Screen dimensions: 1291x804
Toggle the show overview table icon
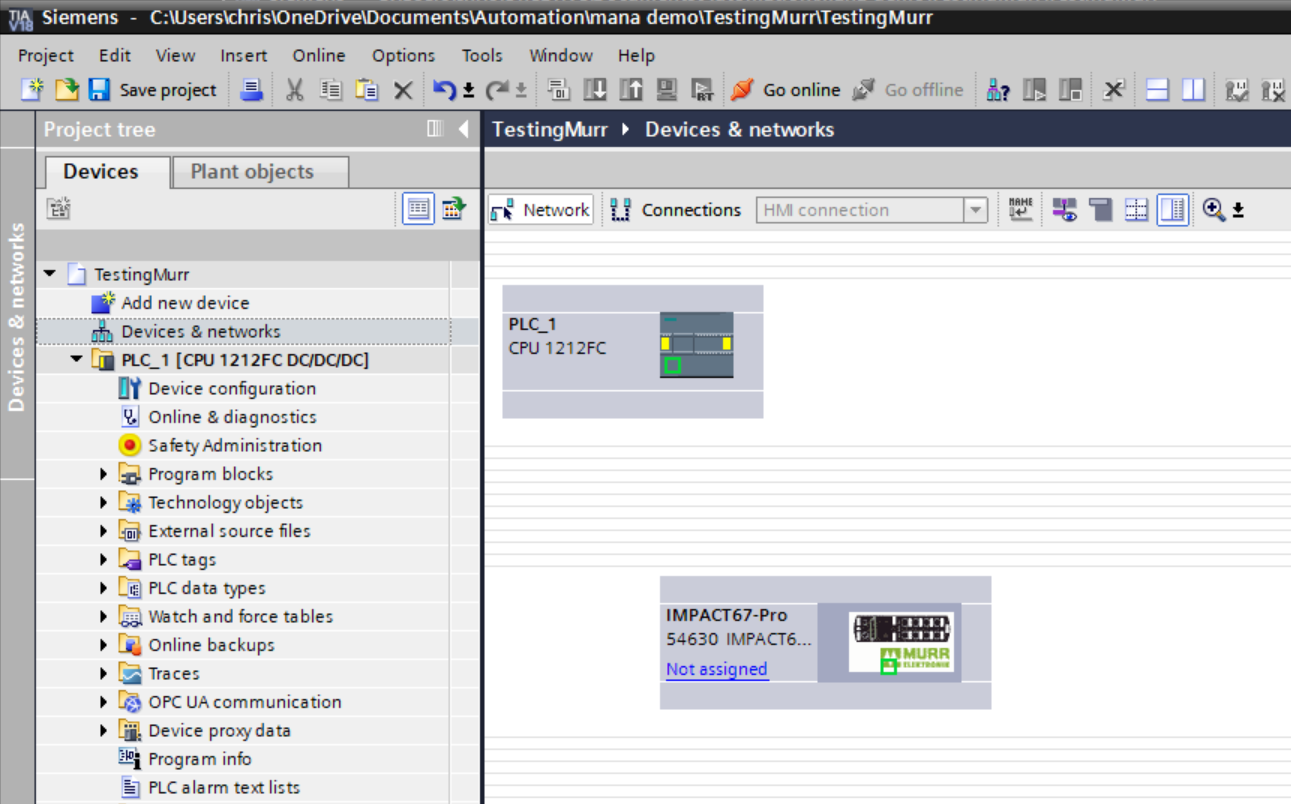[1173, 209]
